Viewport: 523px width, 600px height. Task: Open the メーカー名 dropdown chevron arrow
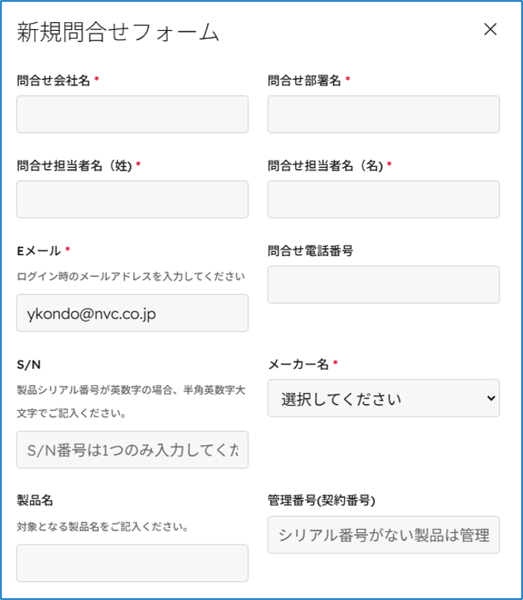point(491,398)
